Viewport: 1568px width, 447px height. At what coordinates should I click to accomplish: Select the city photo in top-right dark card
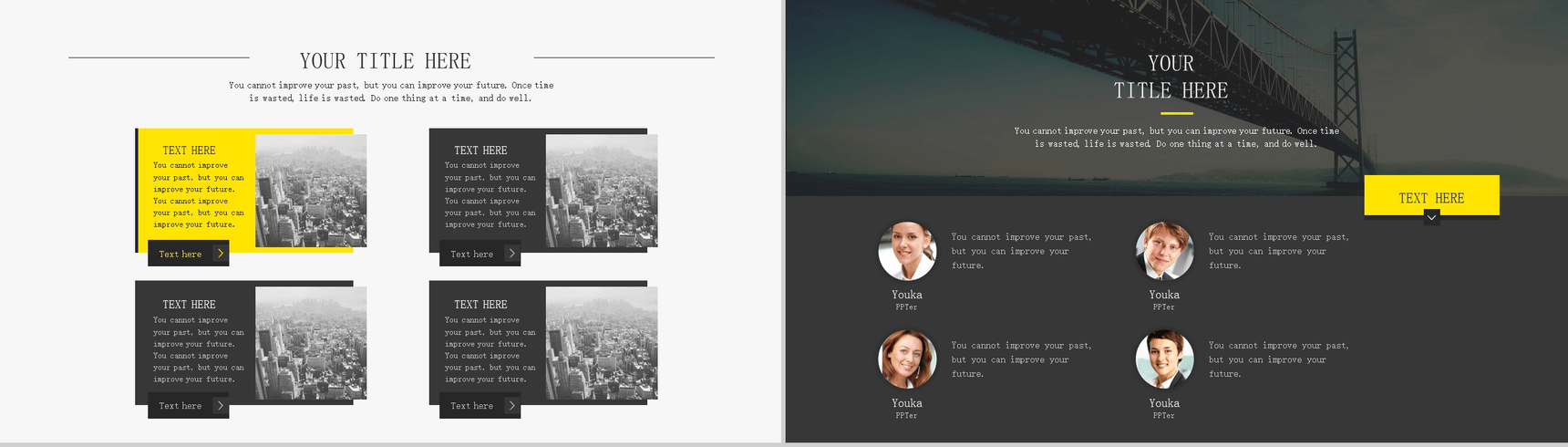pyautogui.click(x=602, y=191)
